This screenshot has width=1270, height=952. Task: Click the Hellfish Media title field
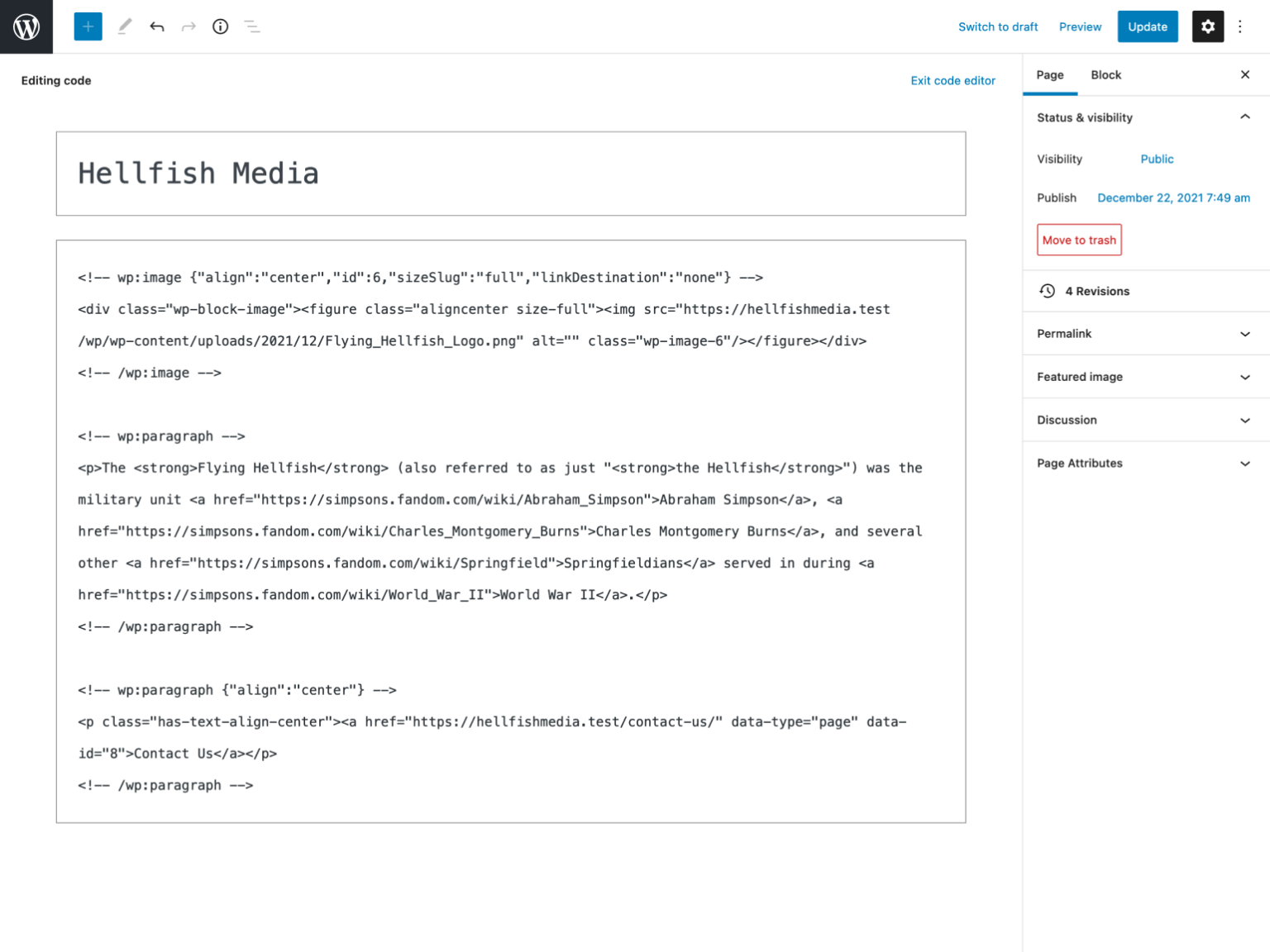tap(510, 174)
